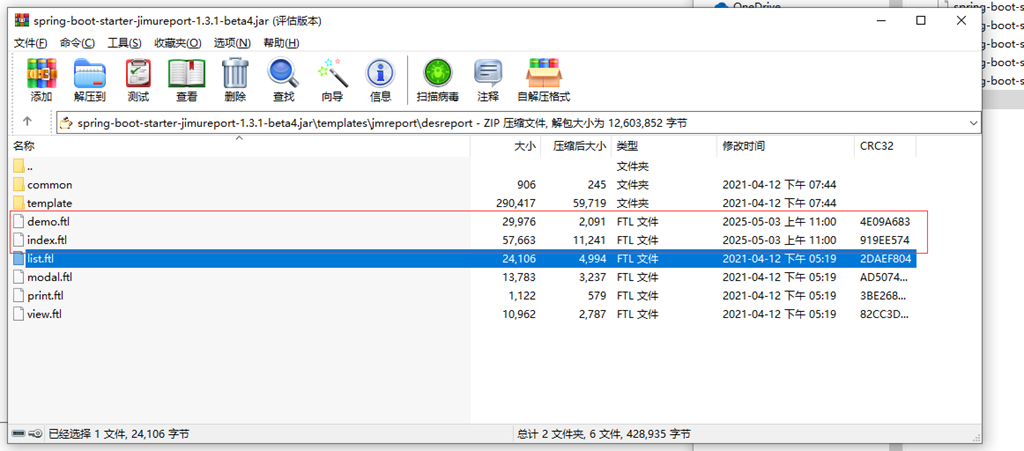
Task: Sort by the 压缩后大小 column header
Action: [x=576, y=146]
